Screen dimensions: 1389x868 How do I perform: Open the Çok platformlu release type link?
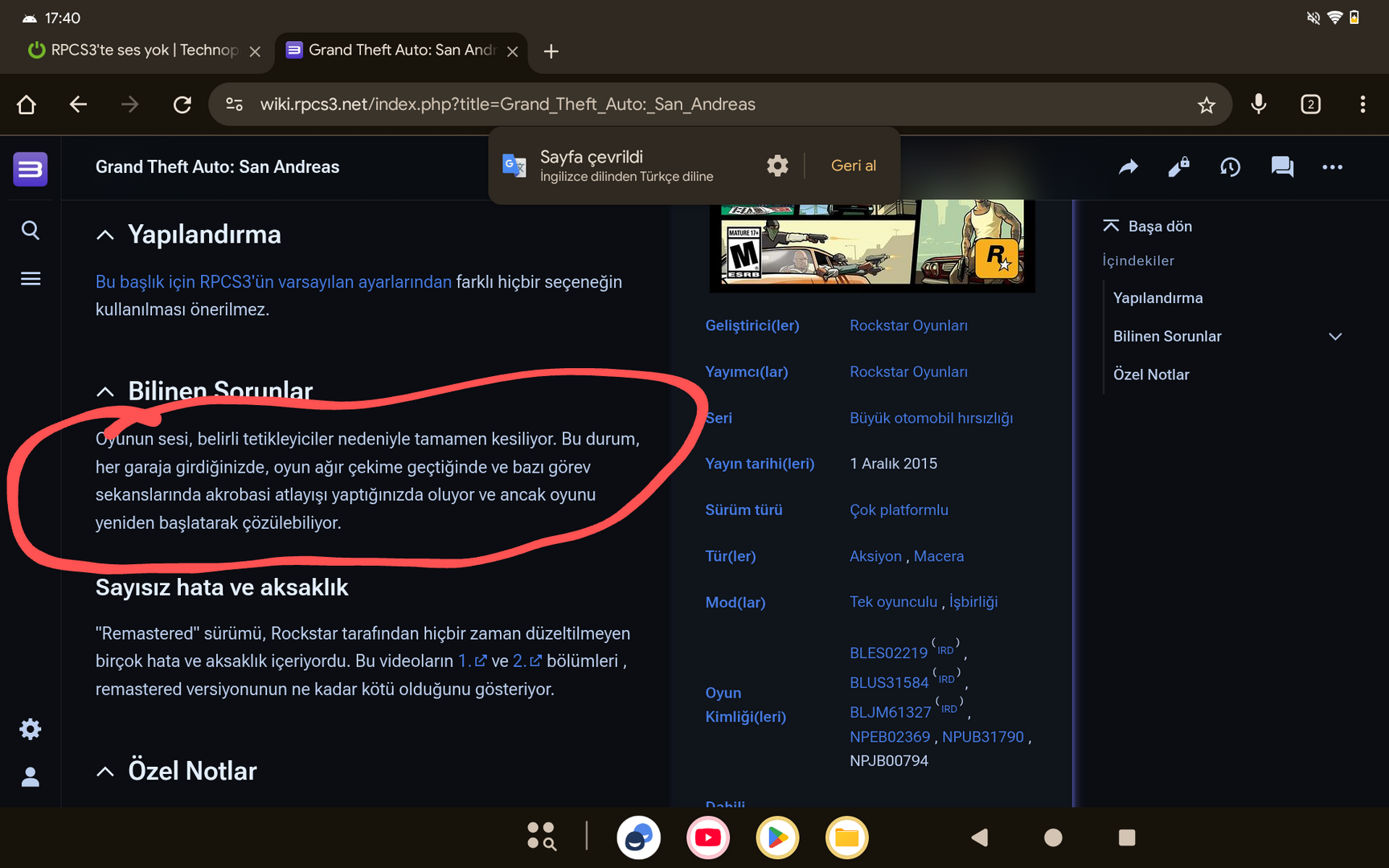click(899, 510)
